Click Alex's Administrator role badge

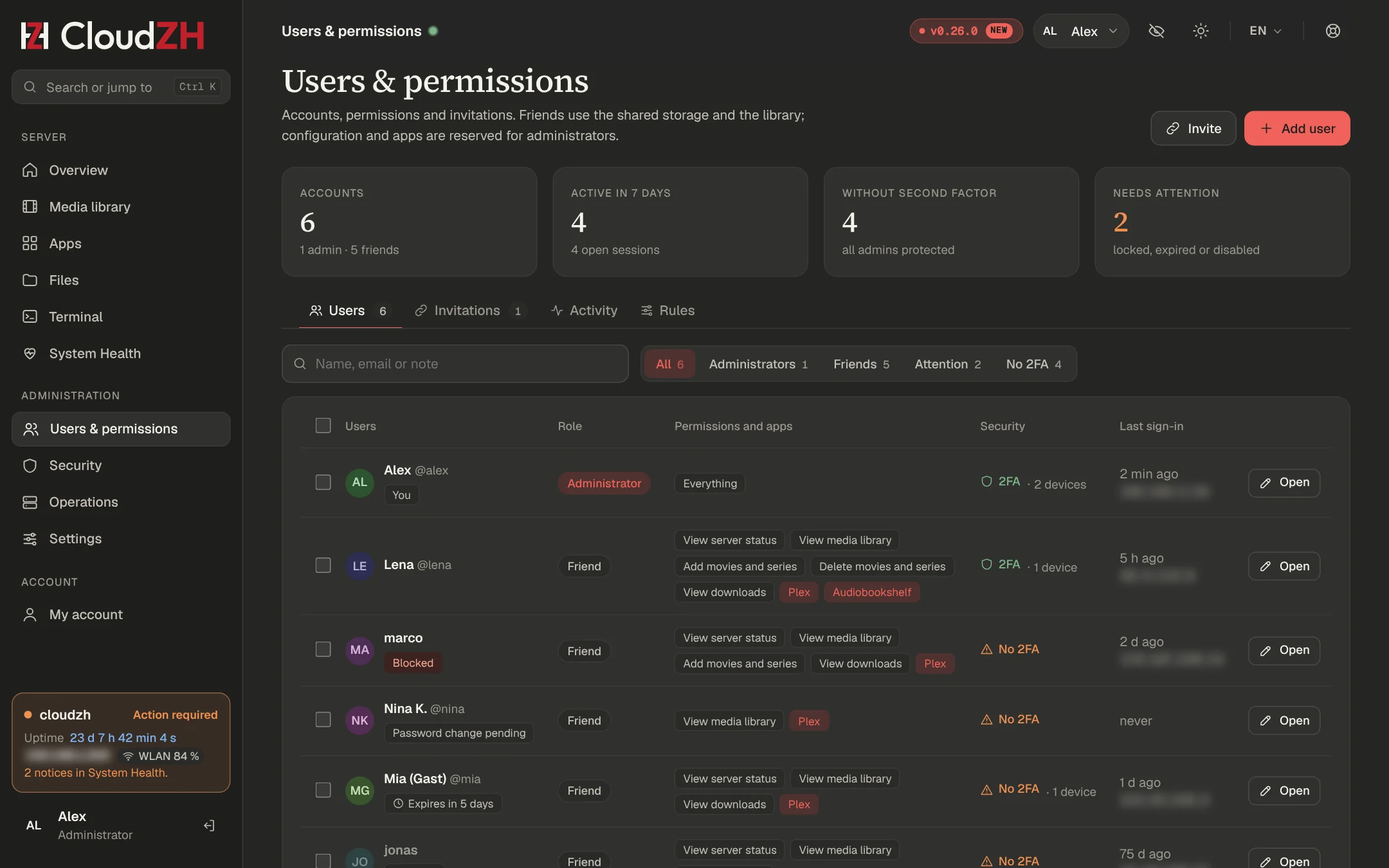604,484
